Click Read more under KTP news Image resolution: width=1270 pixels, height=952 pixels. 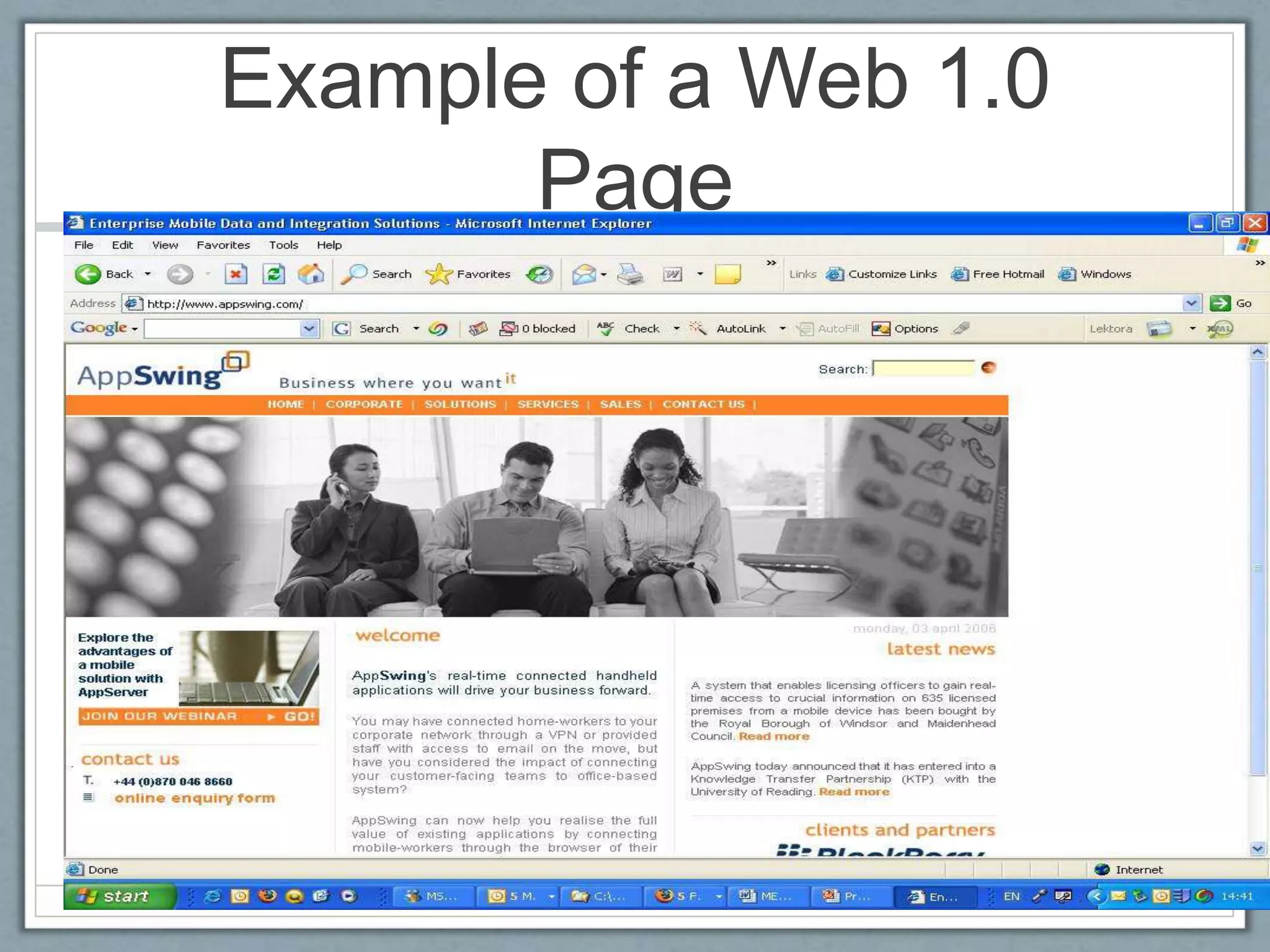[x=854, y=791]
